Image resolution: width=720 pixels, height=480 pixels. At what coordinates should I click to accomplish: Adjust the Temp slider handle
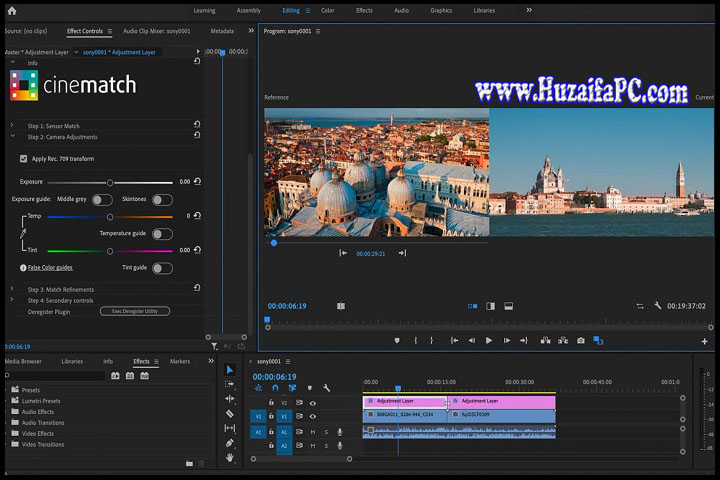pos(110,217)
